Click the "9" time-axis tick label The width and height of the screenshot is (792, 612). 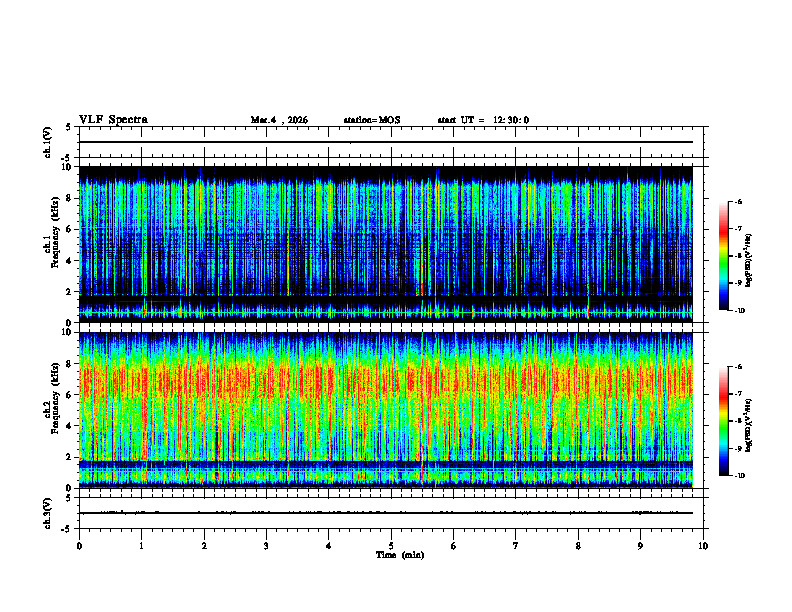(640, 546)
